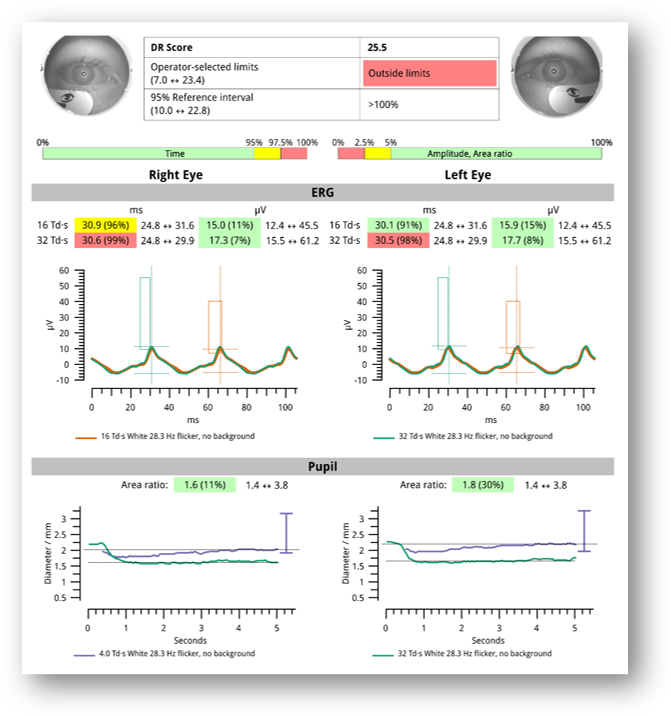Viewport: 671px width, 717px height.
Task: Click the Operator-selected limits row
Action: click(252, 73)
